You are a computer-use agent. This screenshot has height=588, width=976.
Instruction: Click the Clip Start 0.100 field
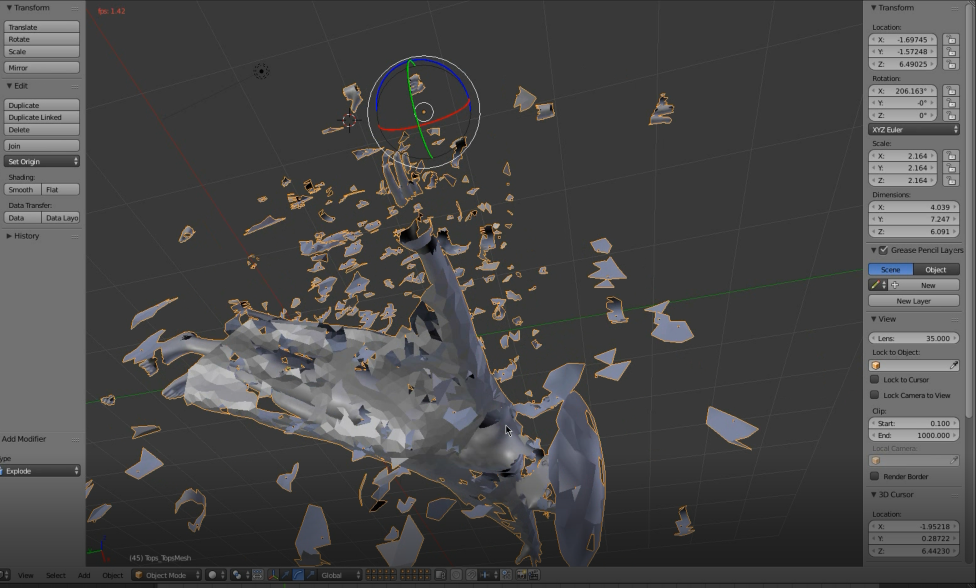point(914,423)
